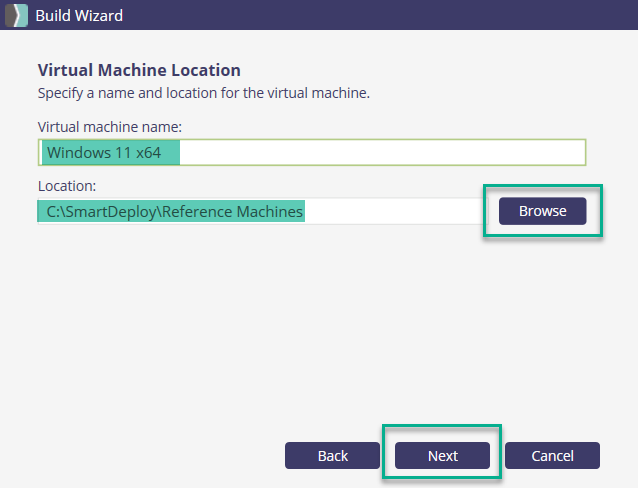638x488 pixels.
Task: Click the 'Location:' label
Action: point(67,186)
